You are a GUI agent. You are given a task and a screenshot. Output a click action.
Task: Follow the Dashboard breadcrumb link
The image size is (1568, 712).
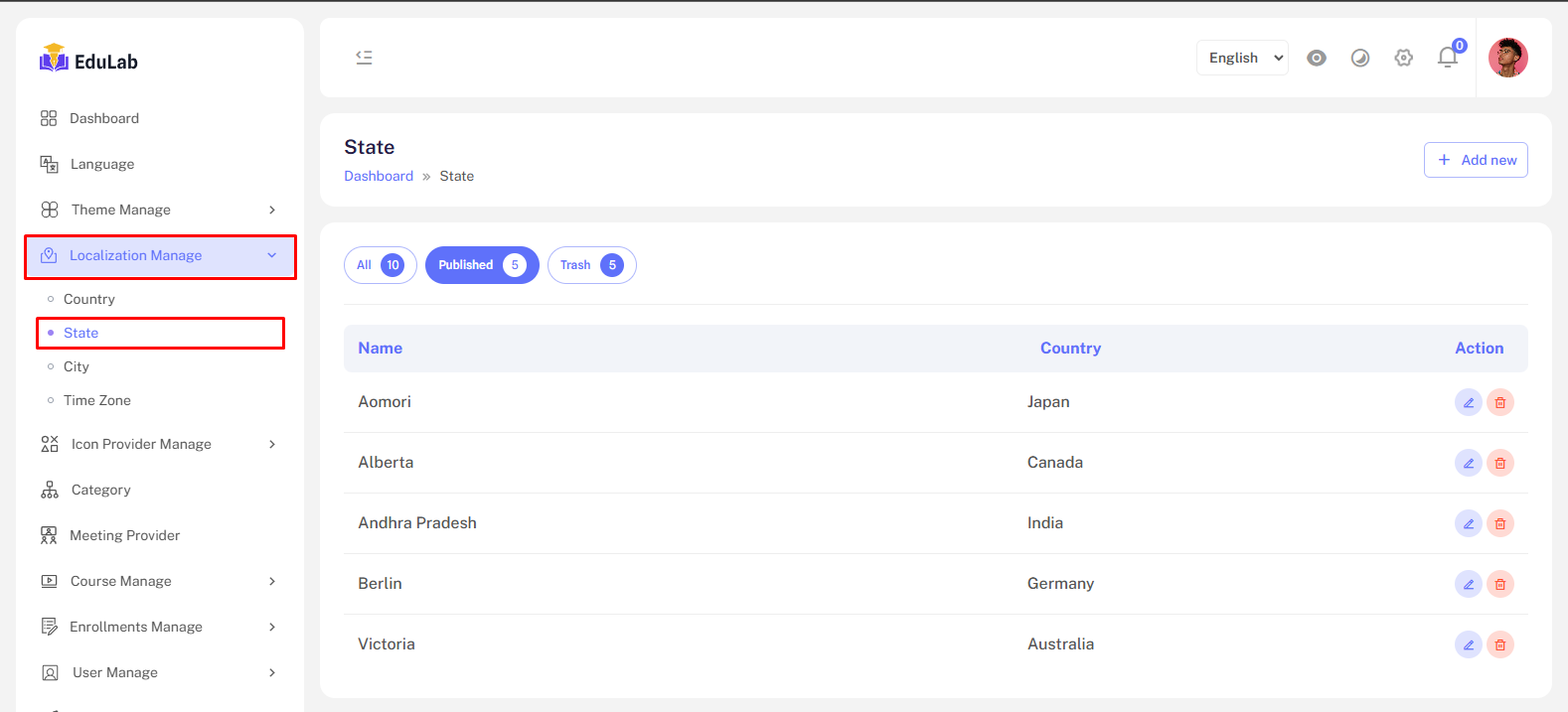coord(379,176)
